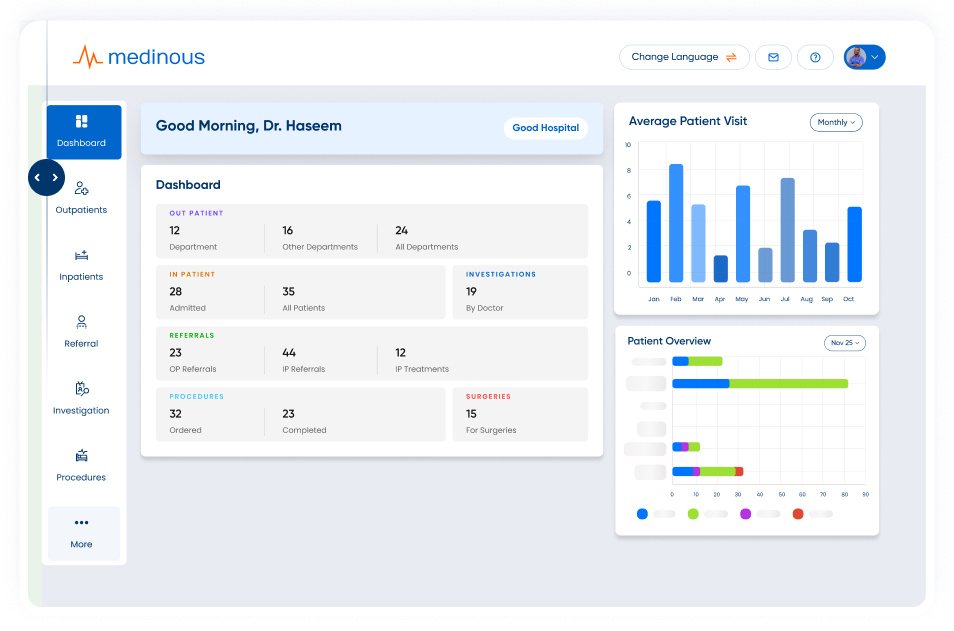Viewport: 954px width, 631px height.
Task: Click the medinous logo
Action: click(139, 57)
